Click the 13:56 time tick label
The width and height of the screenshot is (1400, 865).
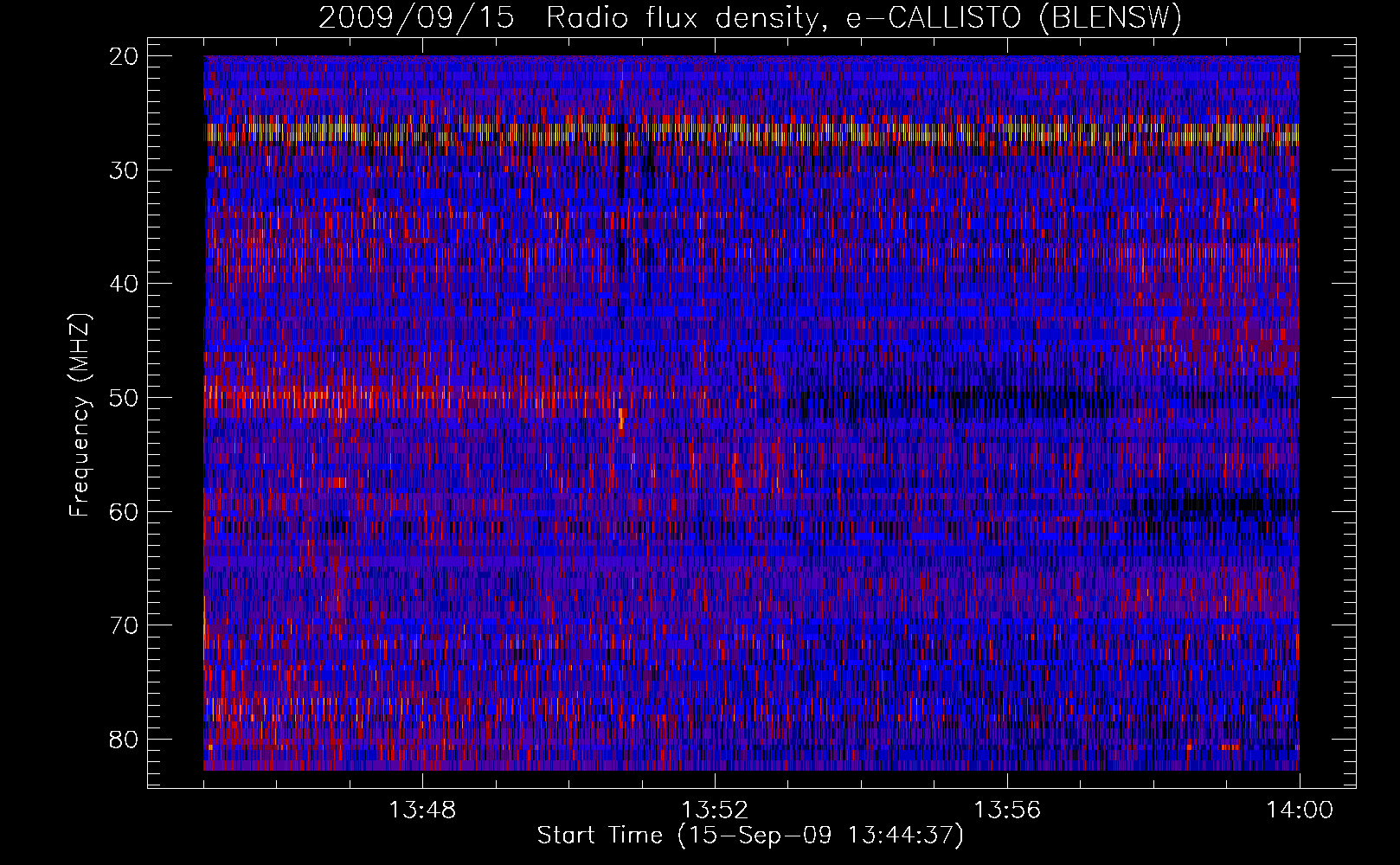click(x=1007, y=811)
